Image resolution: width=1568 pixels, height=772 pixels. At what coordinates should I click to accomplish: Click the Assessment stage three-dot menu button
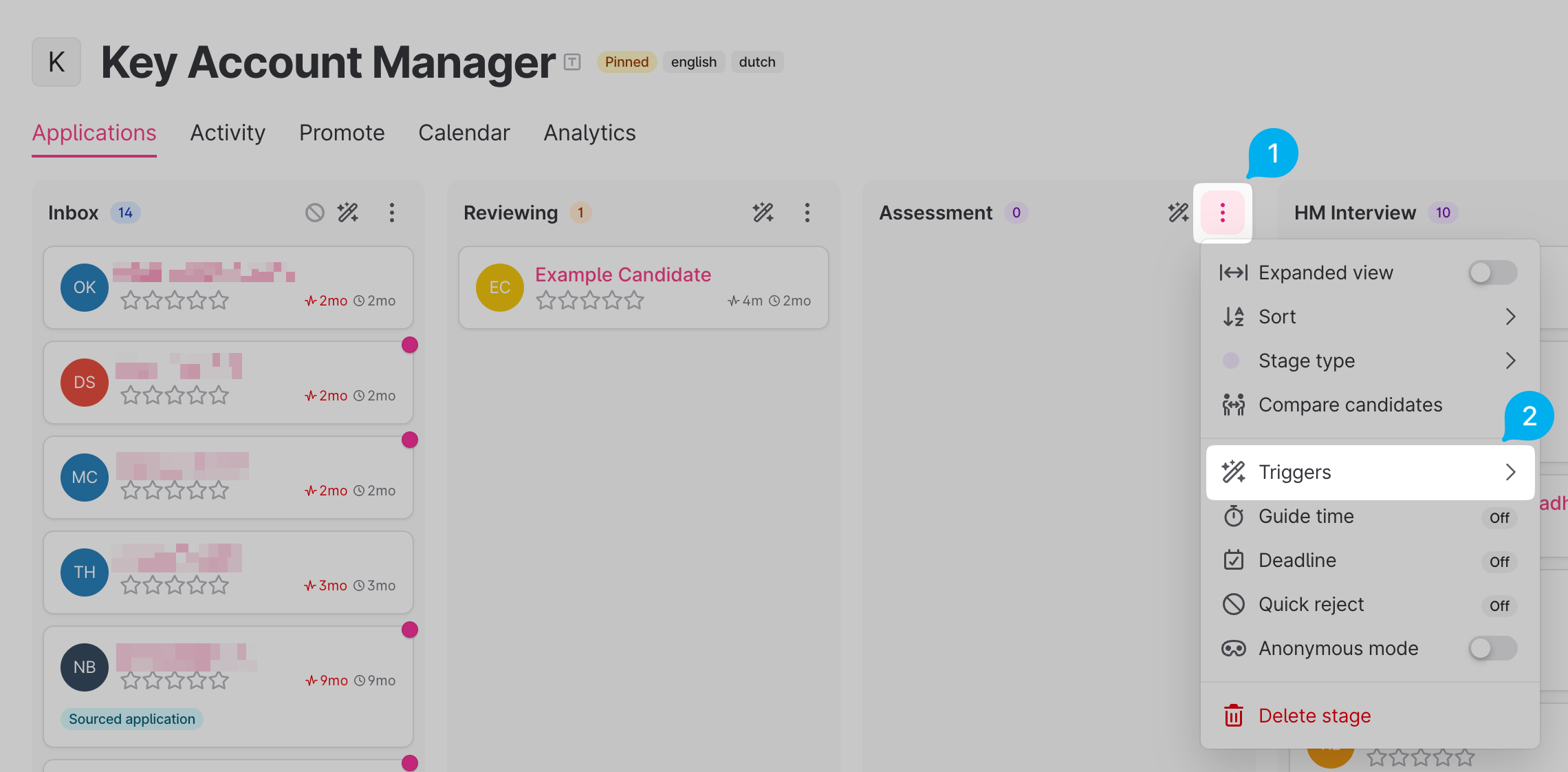click(x=1222, y=213)
